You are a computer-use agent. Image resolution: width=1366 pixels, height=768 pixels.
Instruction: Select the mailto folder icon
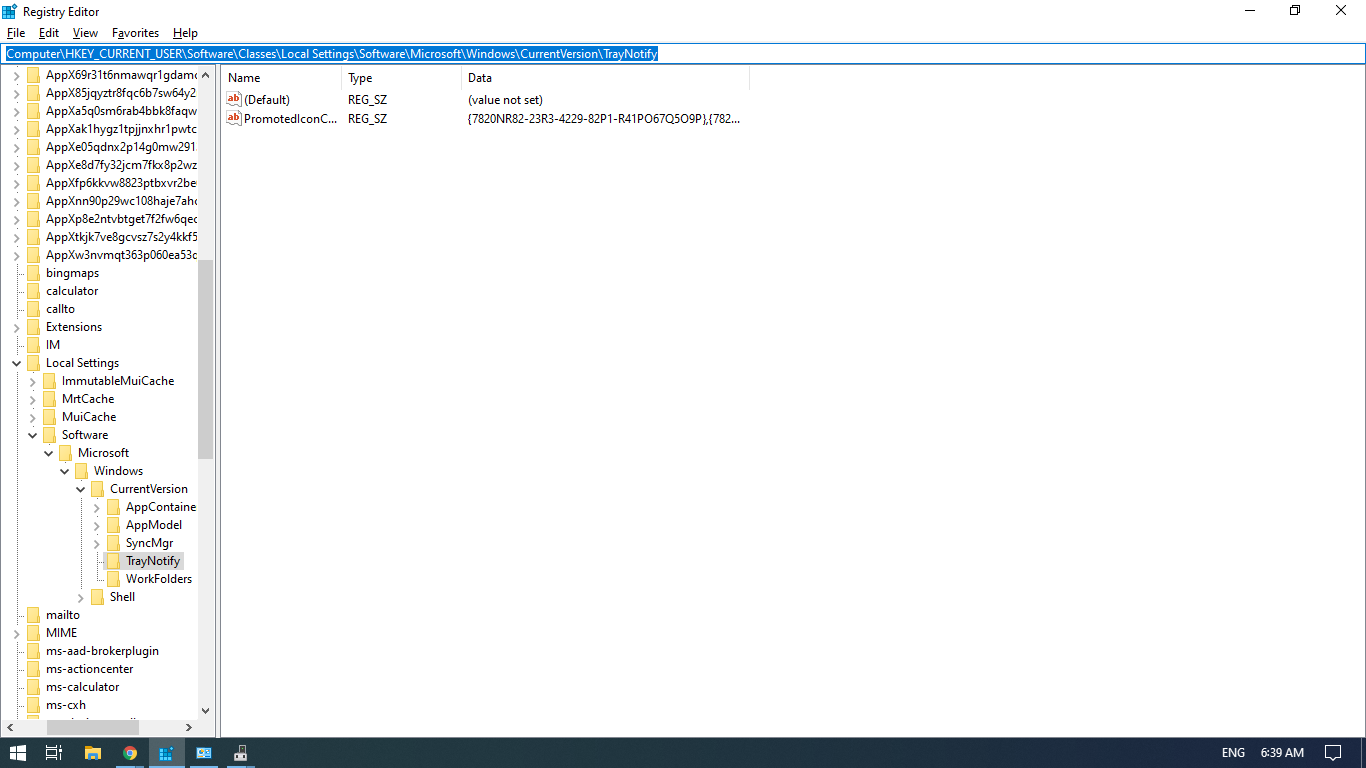[33, 615]
